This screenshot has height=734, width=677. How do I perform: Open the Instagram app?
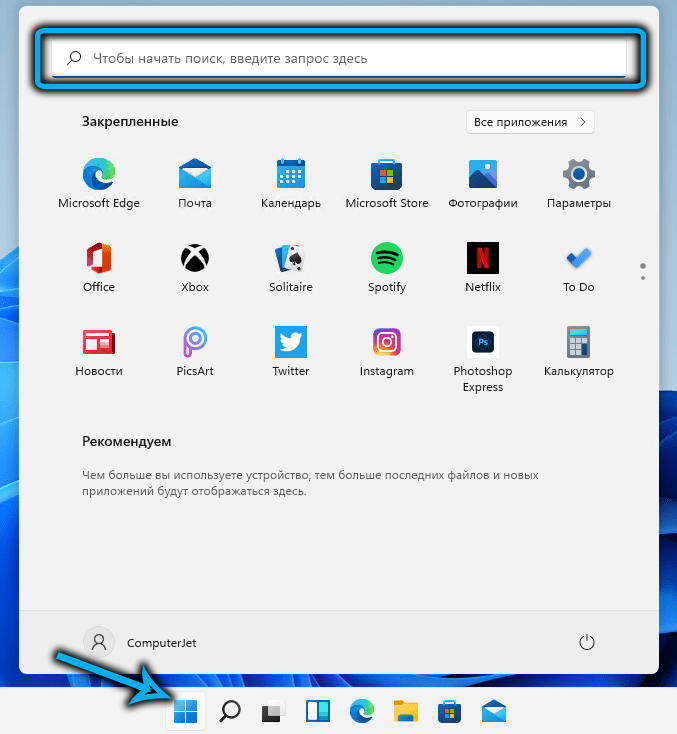coord(386,343)
